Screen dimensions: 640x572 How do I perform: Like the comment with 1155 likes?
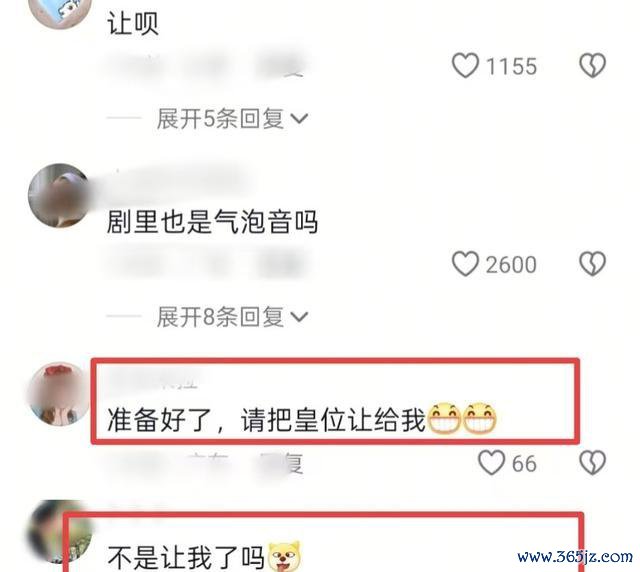(465, 65)
